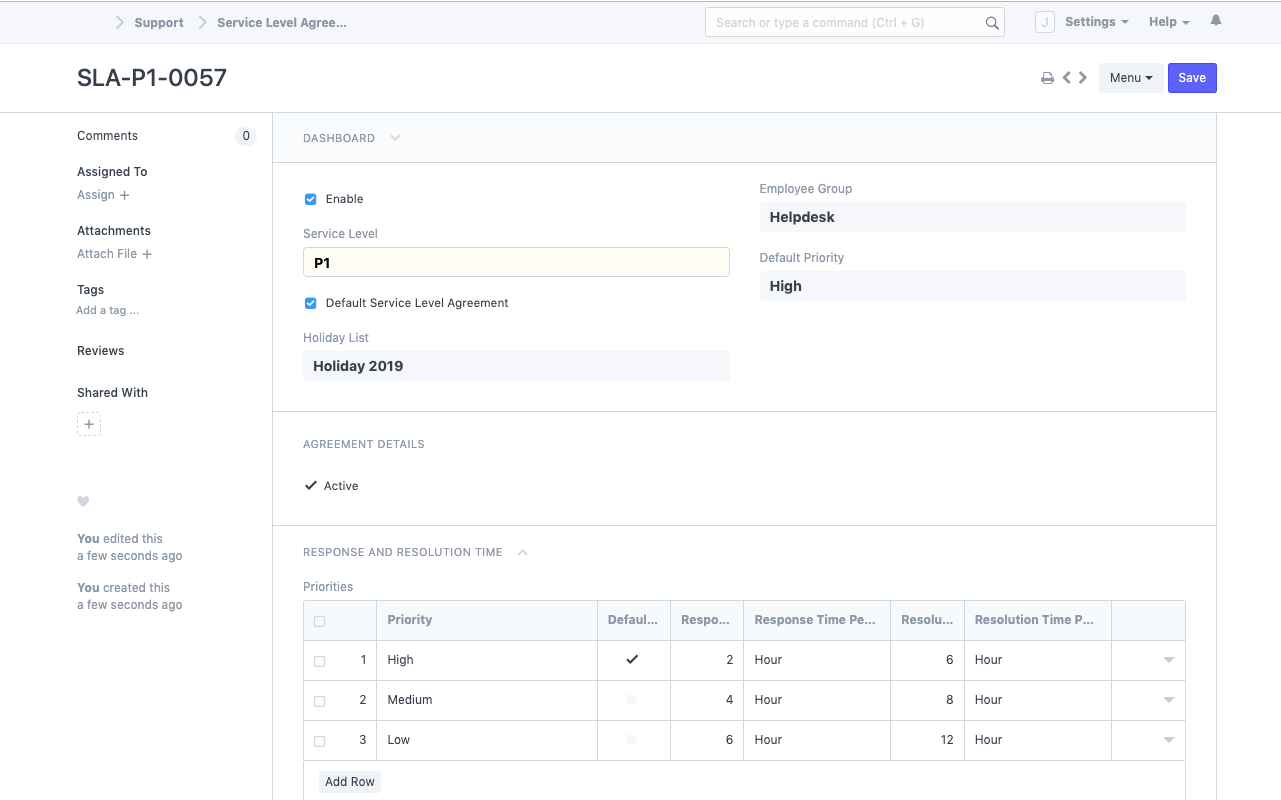
Task: Go to previous document arrow
Action: point(1067,78)
